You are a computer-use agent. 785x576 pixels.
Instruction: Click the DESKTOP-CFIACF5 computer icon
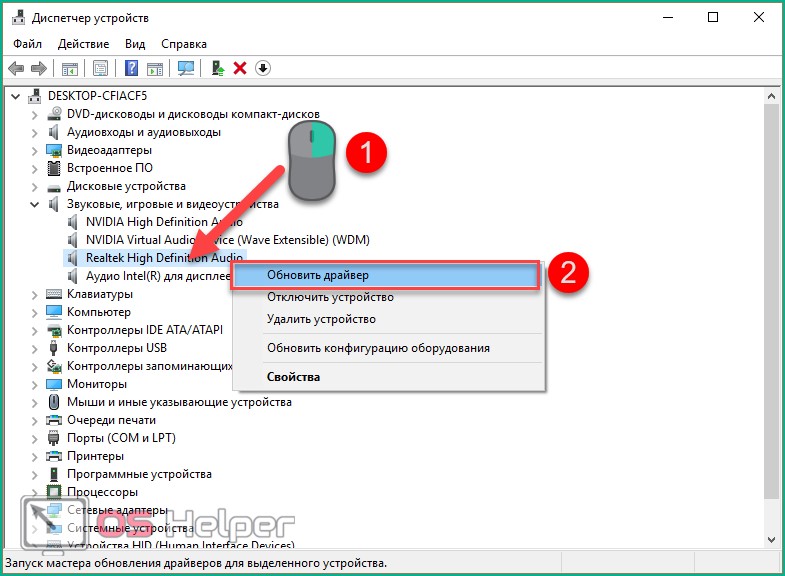[35, 96]
